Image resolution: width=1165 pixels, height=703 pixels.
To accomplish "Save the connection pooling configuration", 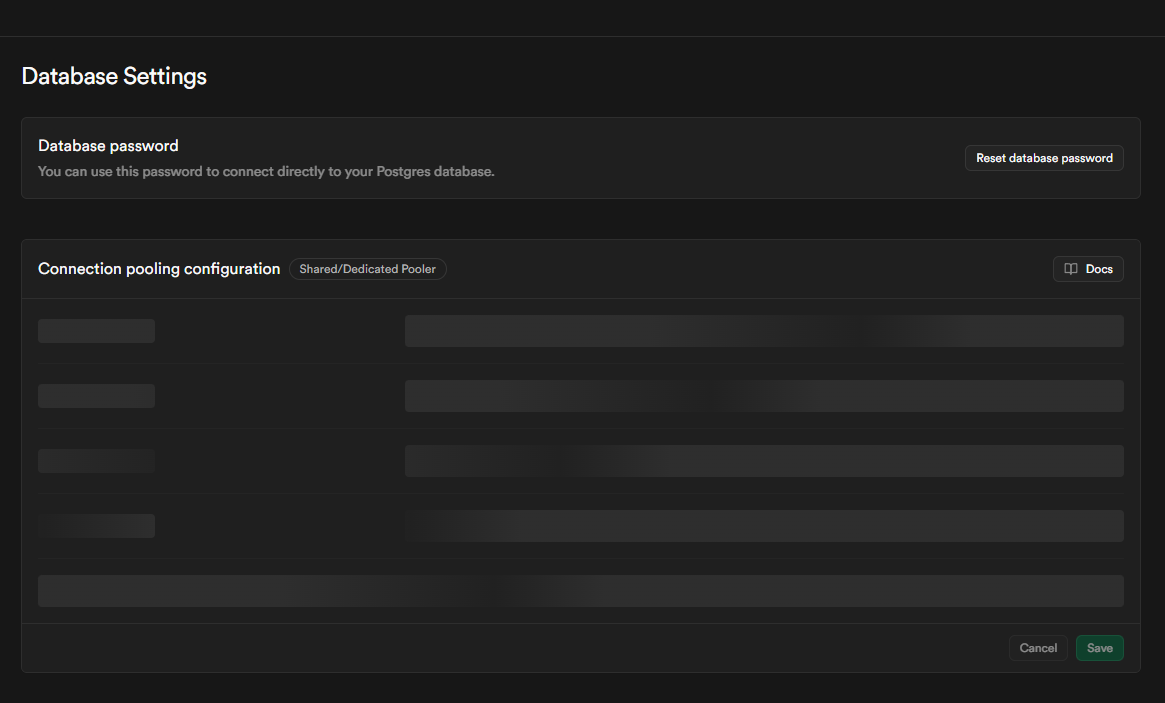I will pyautogui.click(x=1100, y=648).
